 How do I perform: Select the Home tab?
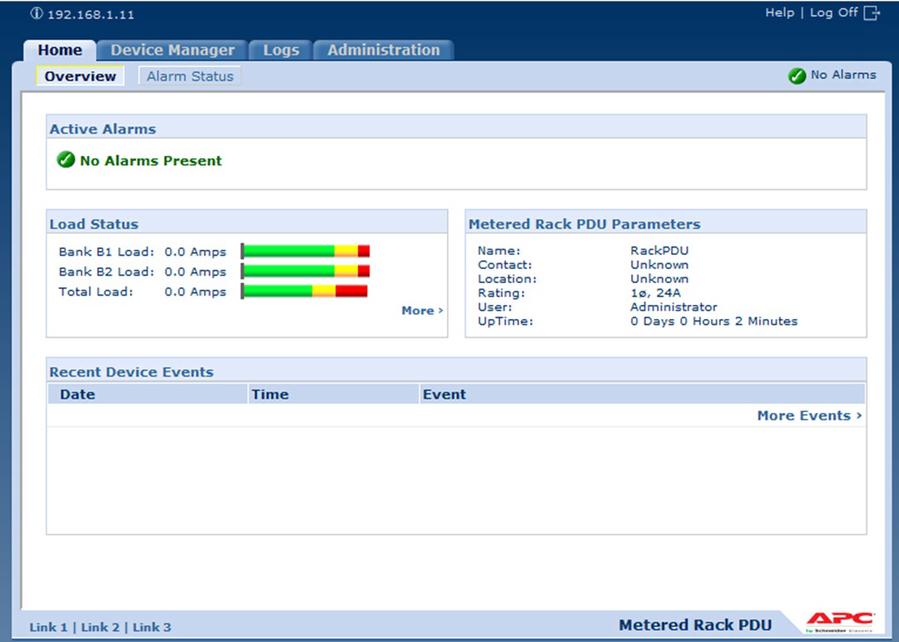tap(60, 50)
